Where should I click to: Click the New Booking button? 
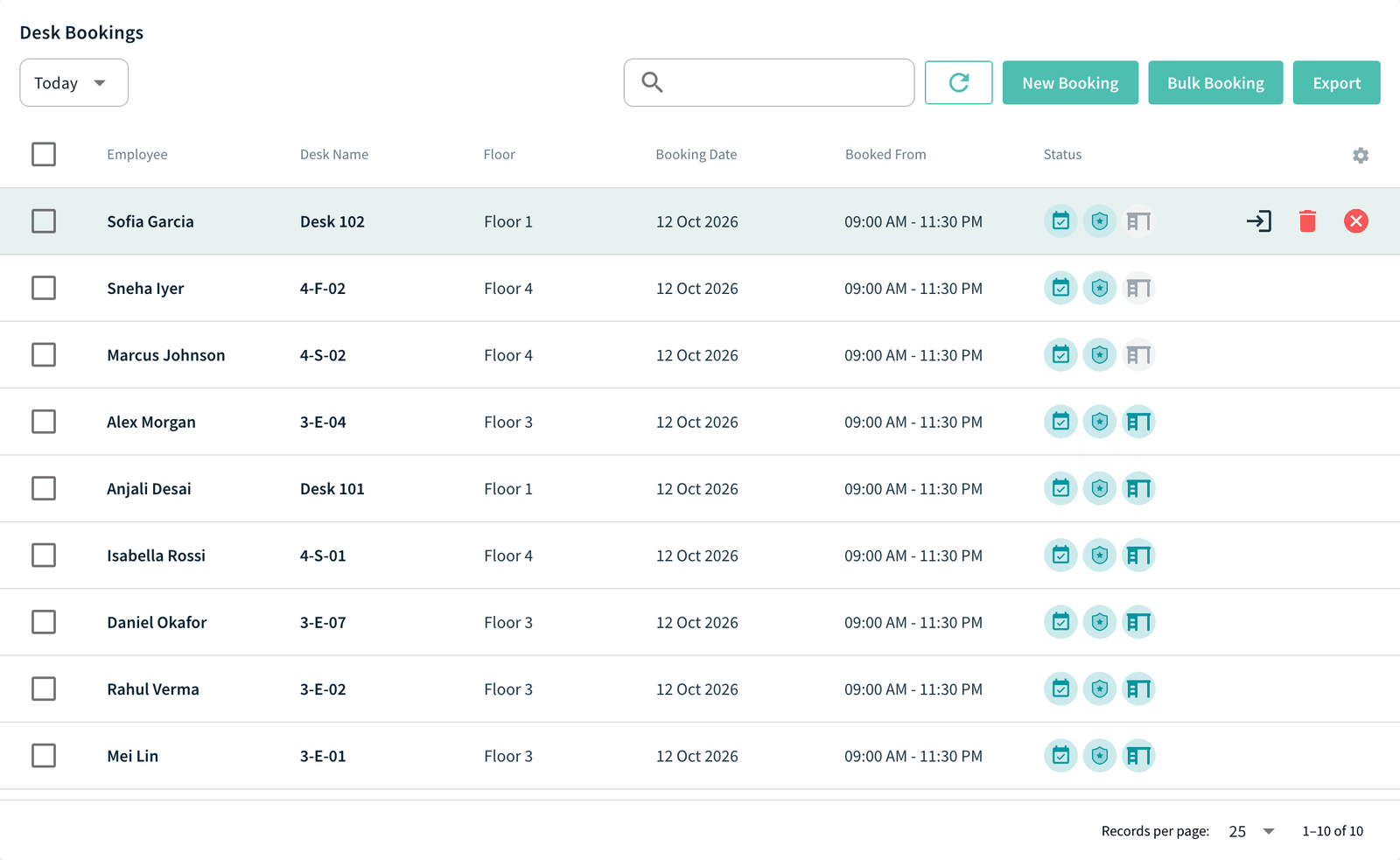tap(1070, 83)
